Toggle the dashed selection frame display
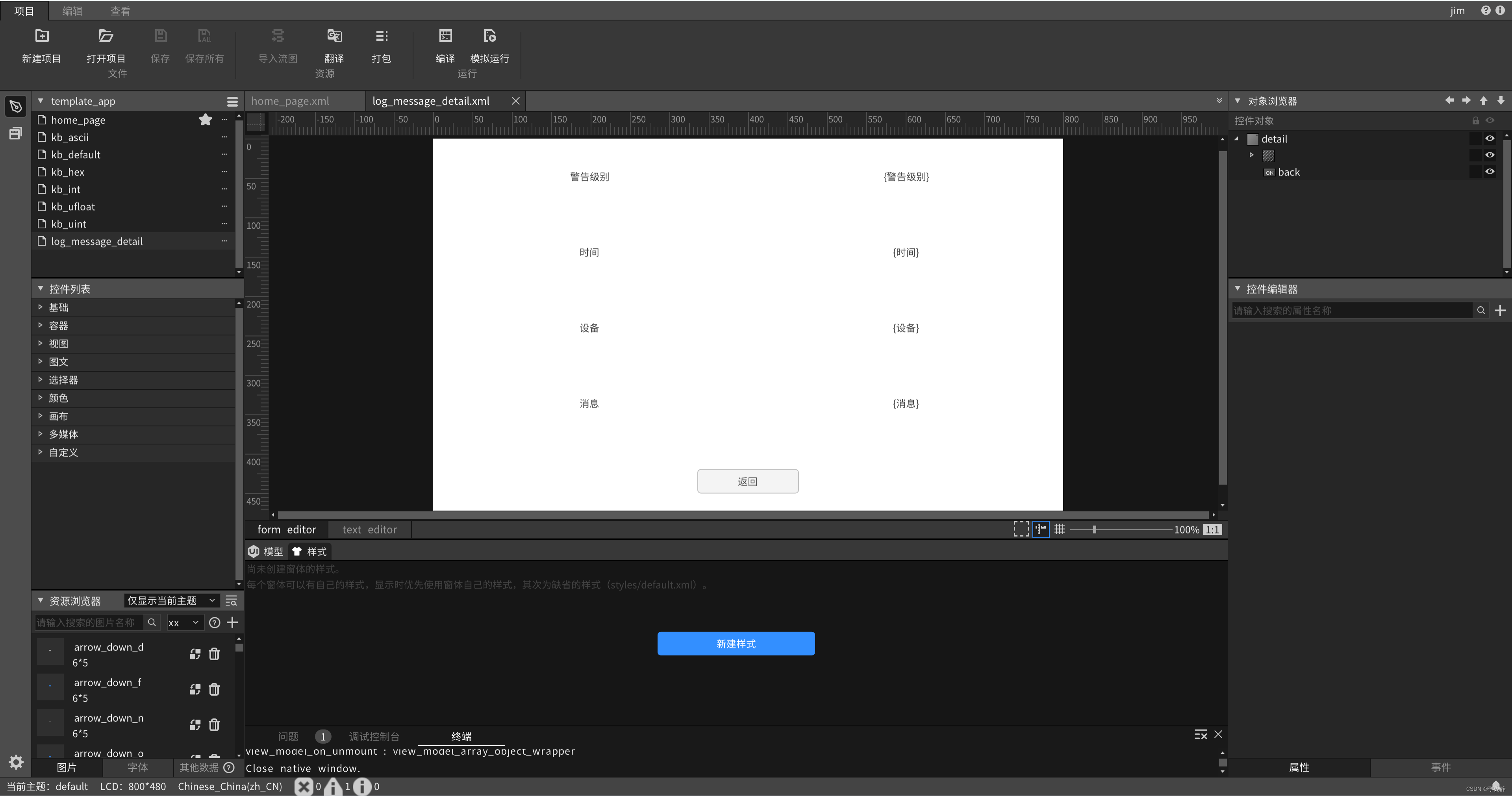Image resolution: width=1512 pixels, height=796 pixels. [1021, 529]
